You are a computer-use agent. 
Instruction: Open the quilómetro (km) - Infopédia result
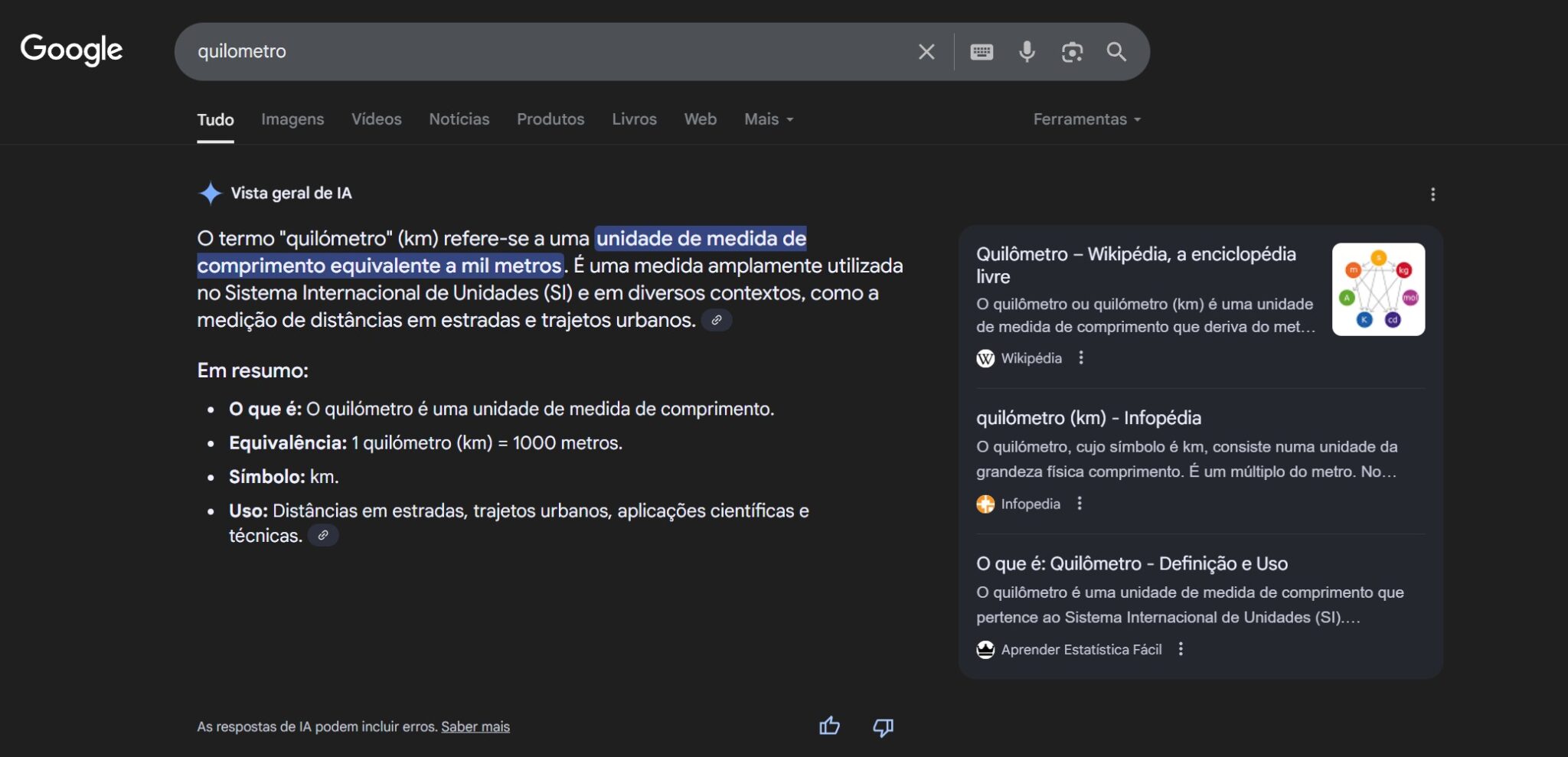(x=1089, y=417)
